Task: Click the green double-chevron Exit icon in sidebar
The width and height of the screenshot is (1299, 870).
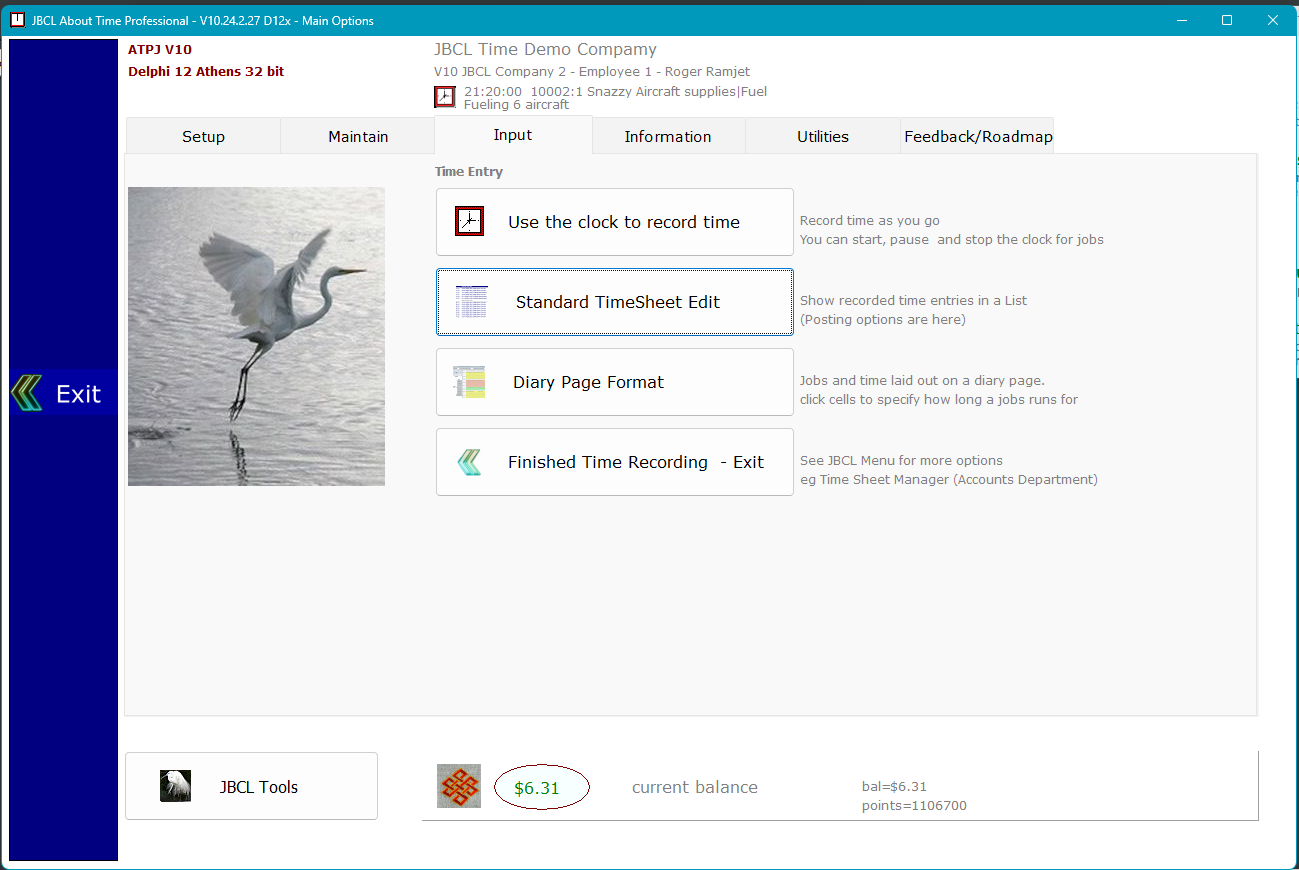Action: click(27, 393)
